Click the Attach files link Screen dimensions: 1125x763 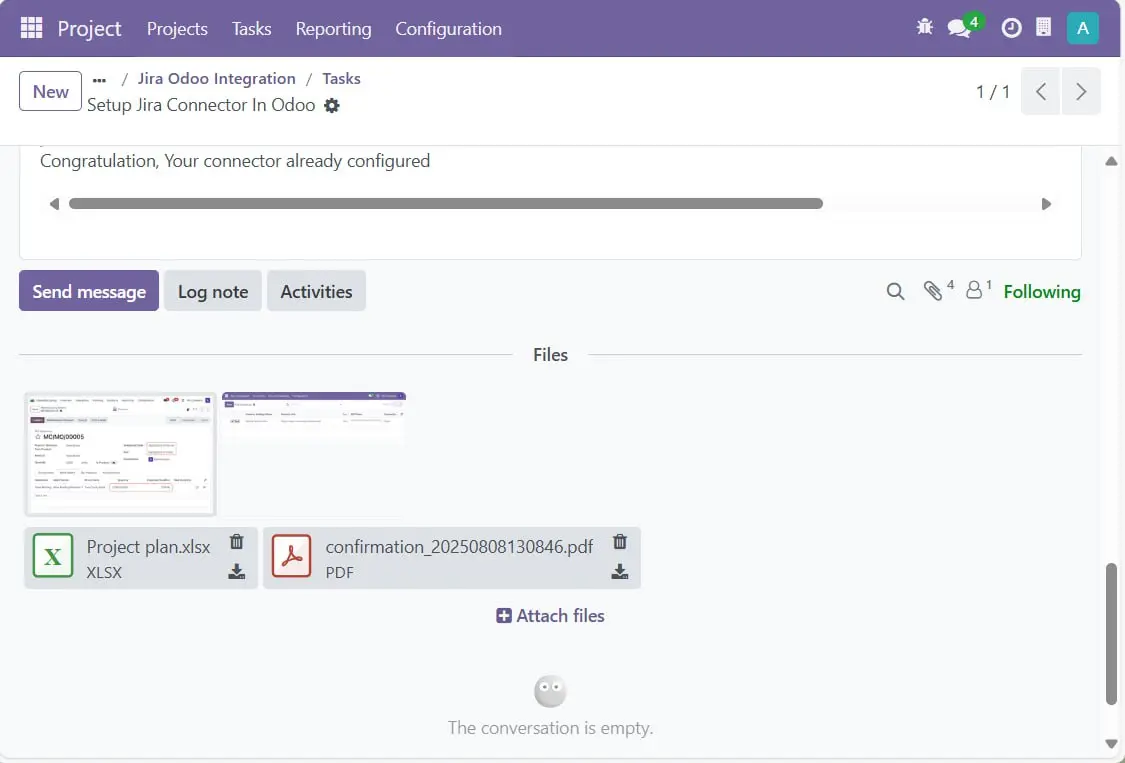pos(550,616)
